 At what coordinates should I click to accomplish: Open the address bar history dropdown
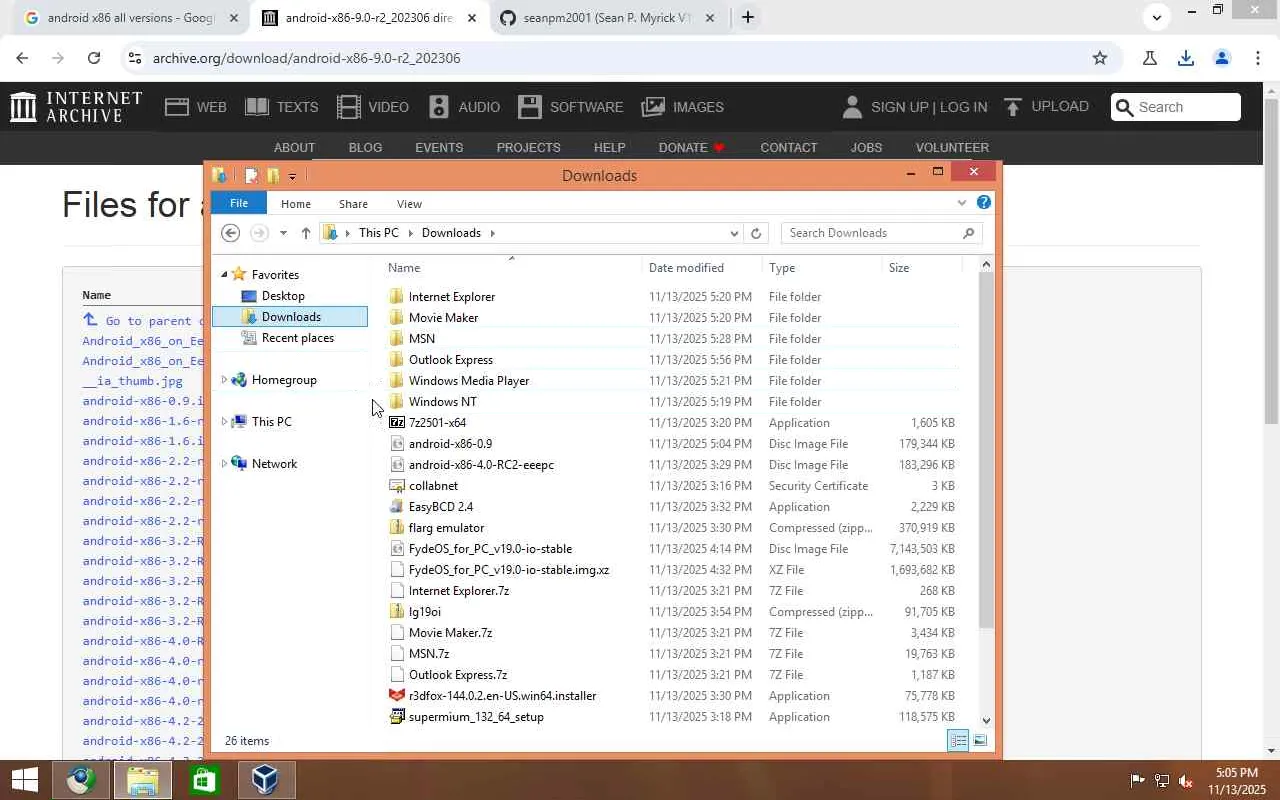[x=734, y=233]
